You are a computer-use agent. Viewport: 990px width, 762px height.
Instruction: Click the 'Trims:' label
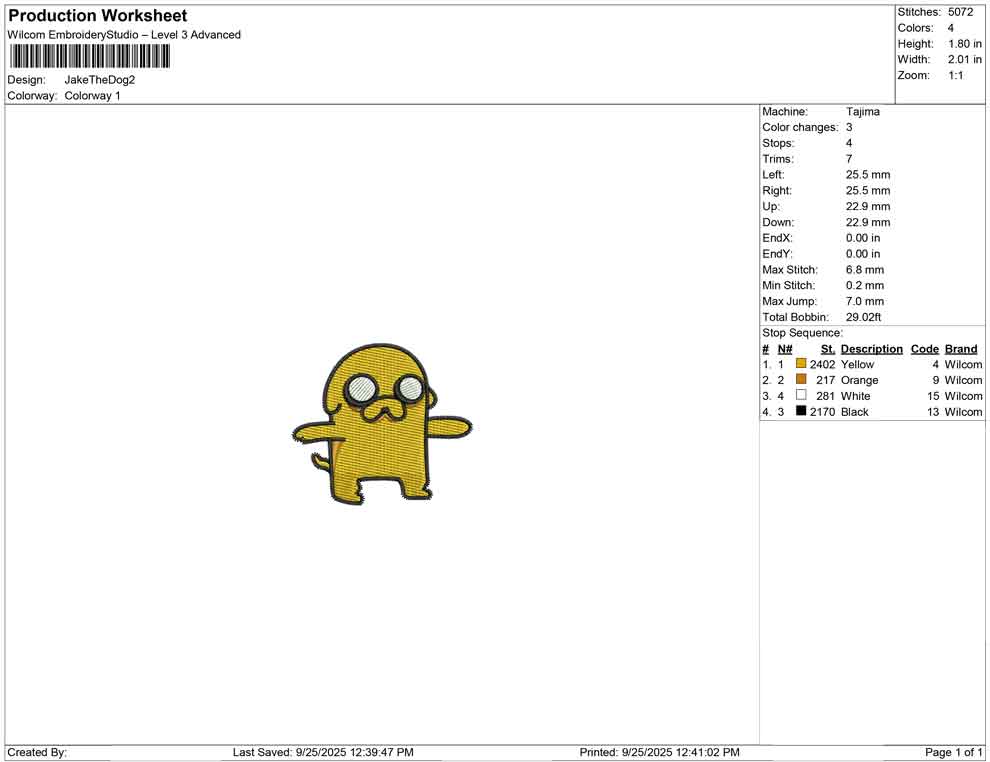click(778, 159)
